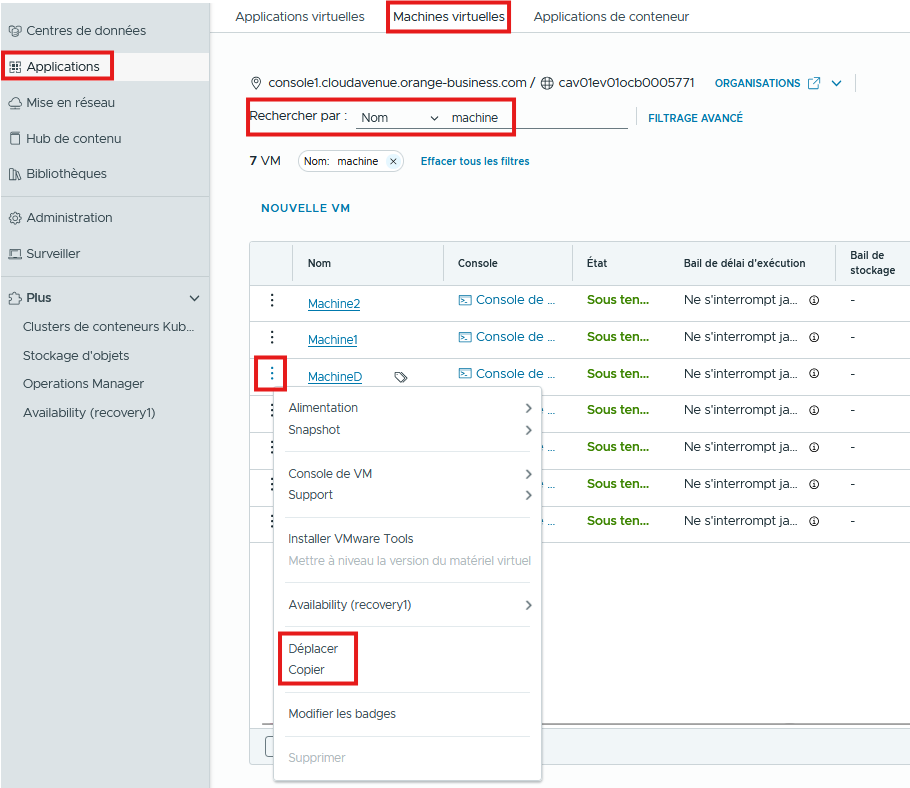The width and height of the screenshot is (910, 788).
Task: Open the three-dot menu for Machine2
Action: 271,300
